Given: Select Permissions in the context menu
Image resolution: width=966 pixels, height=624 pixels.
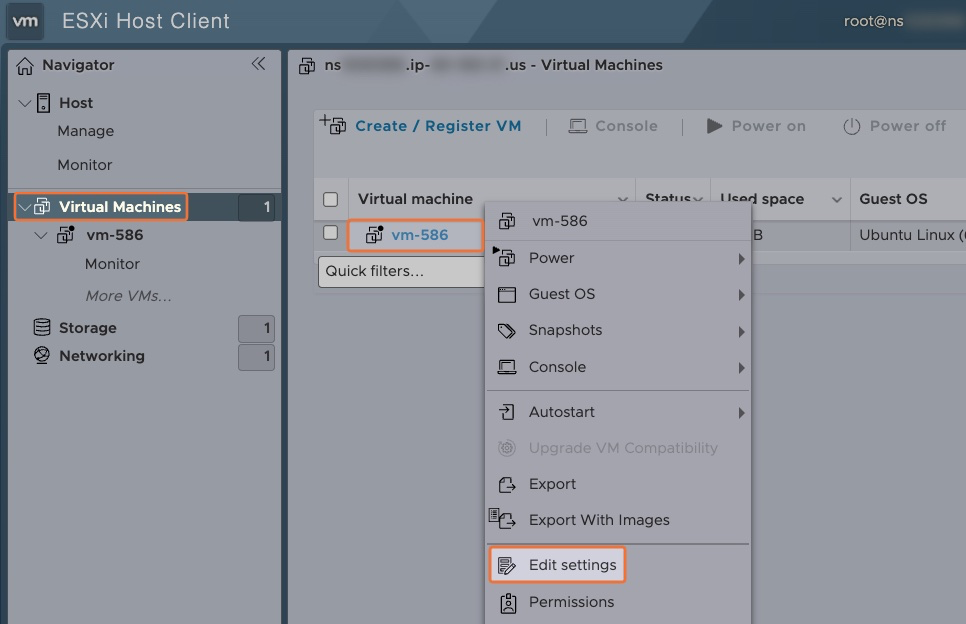Looking at the screenshot, I should (619, 602).
